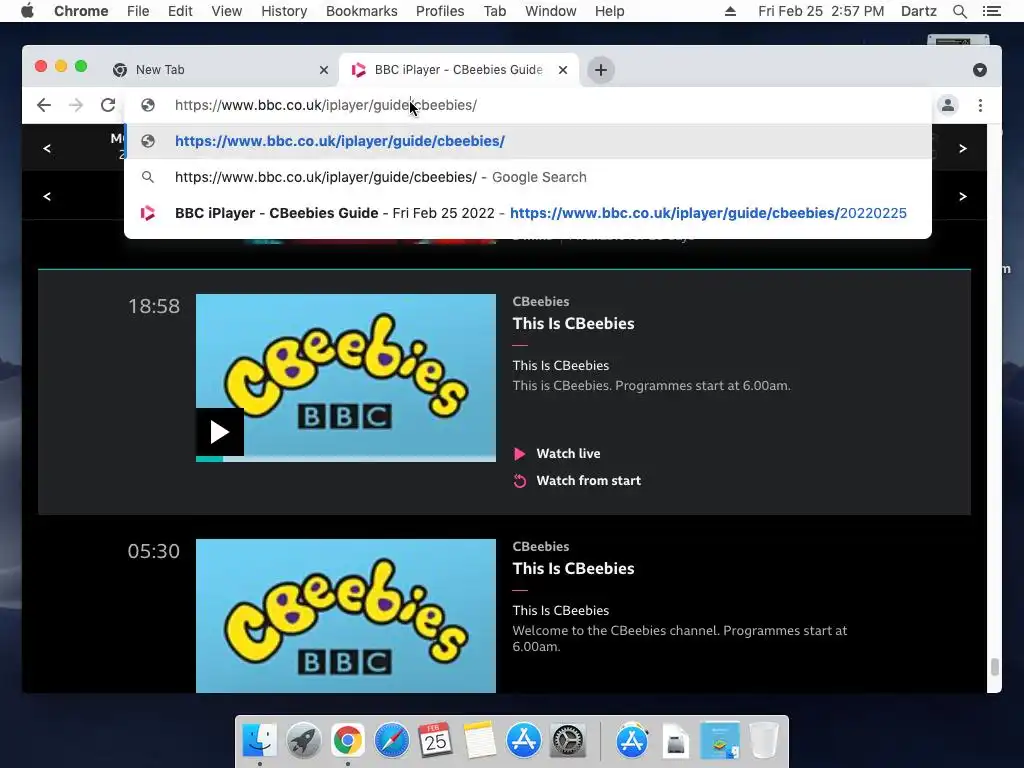
Task: Open the History menu
Action: point(284,11)
